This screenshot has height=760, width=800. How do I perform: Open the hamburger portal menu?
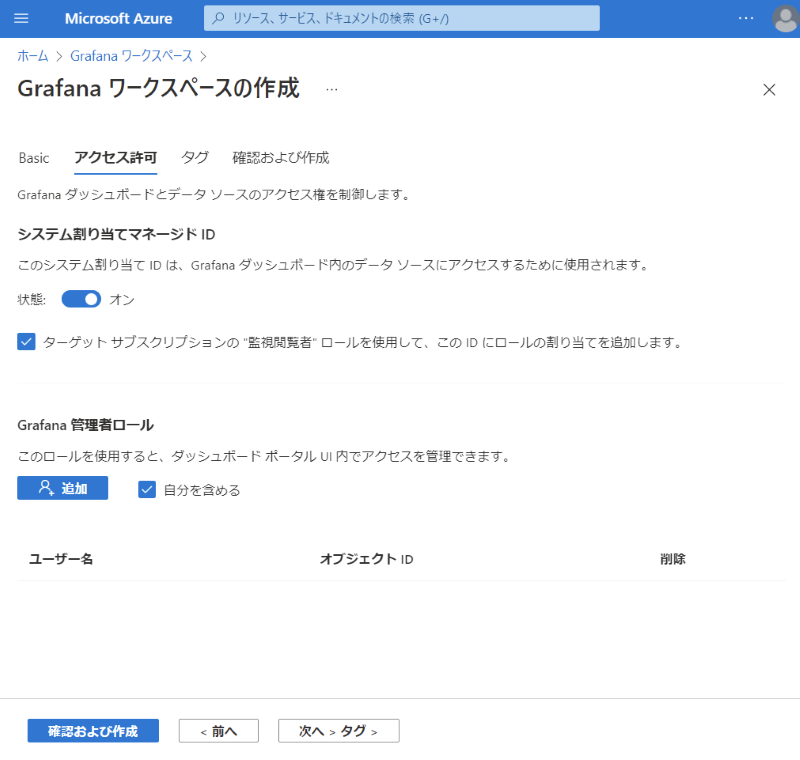[x=21, y=18]
